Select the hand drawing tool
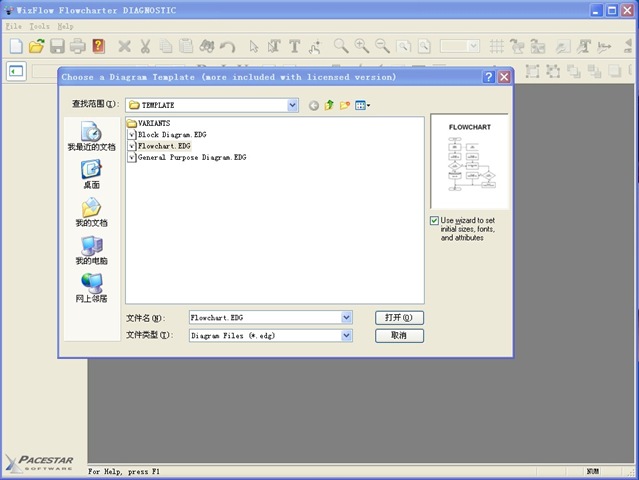 point(315,47)
